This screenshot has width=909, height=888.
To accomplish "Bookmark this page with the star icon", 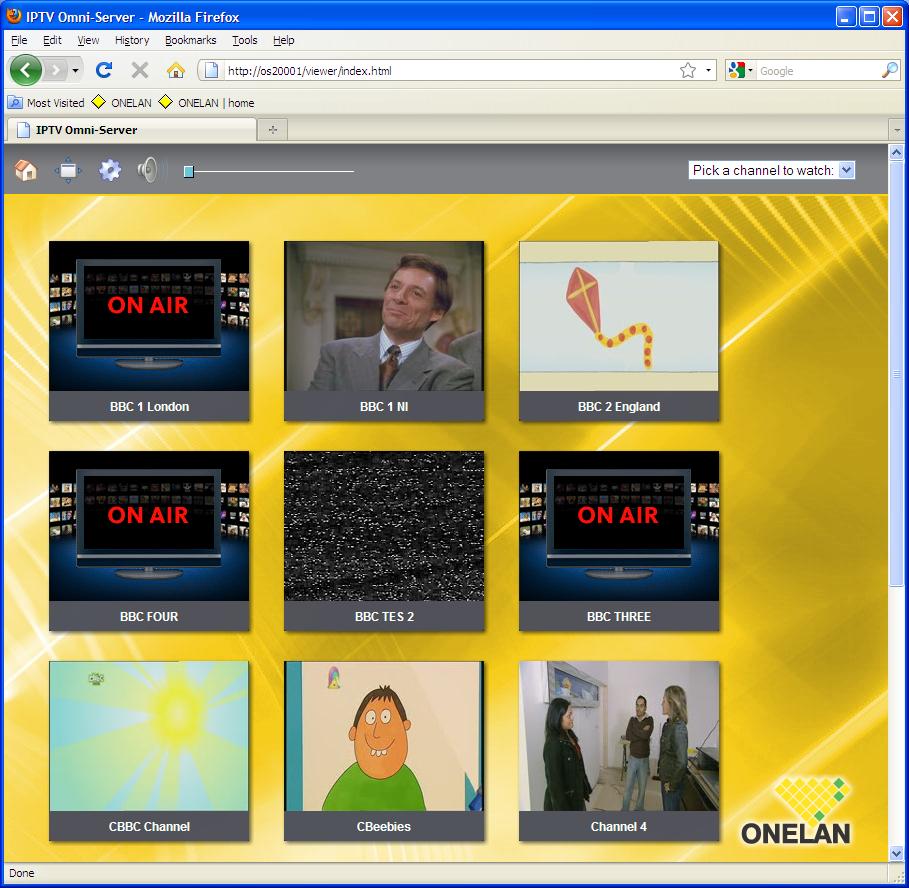I will coord(688,71).
